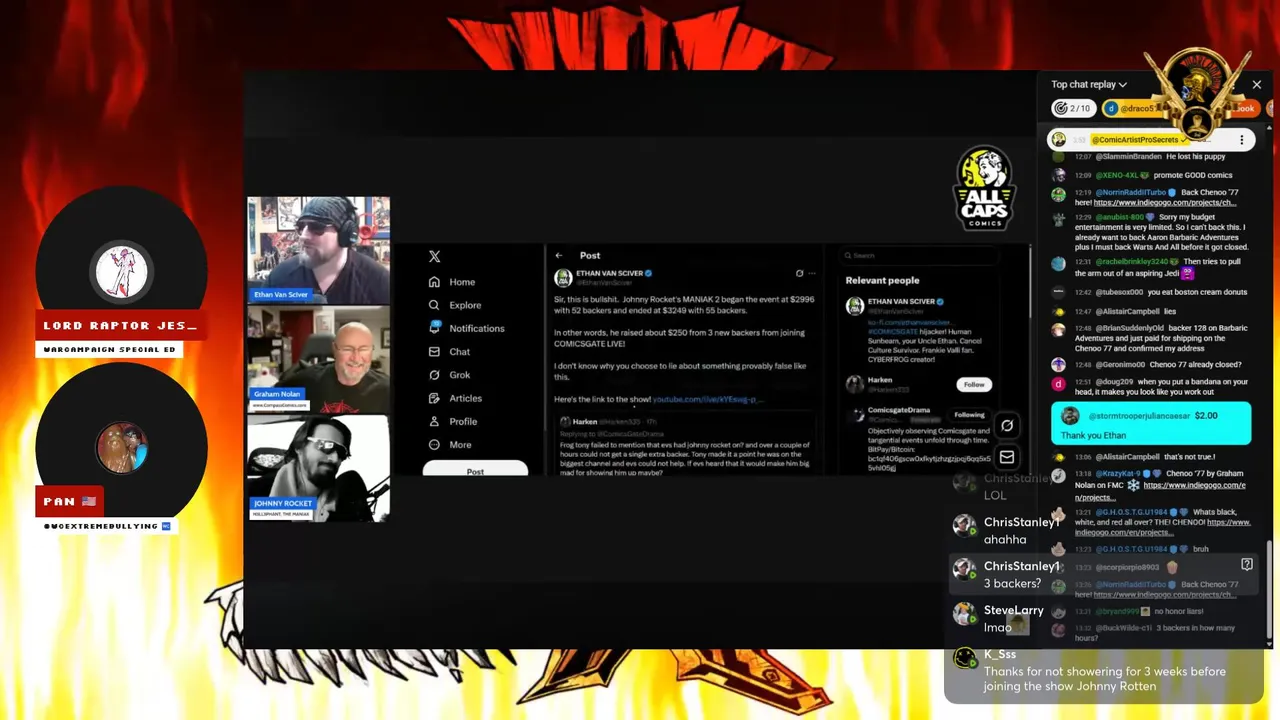
Task: Click @tubesox000 'you eat boston cream donuts' message
Action: 1148,292
